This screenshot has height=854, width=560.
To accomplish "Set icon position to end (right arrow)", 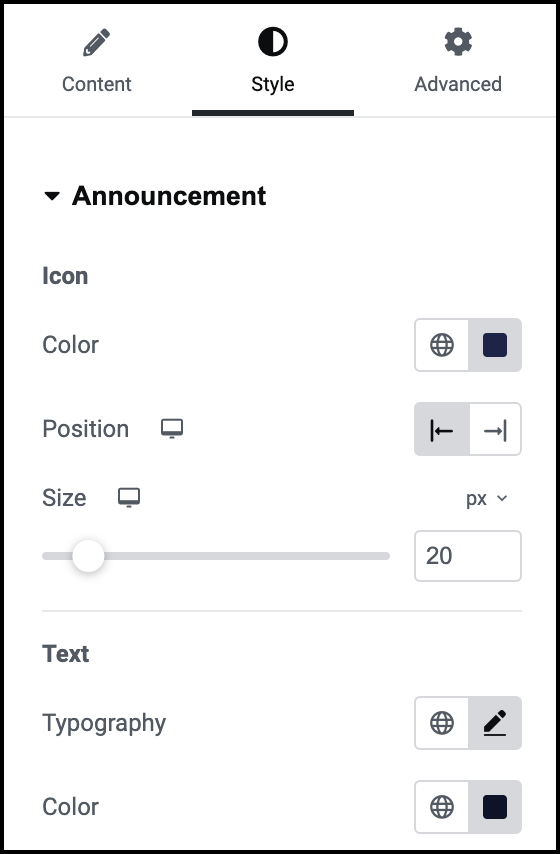I will pos(495,429).
